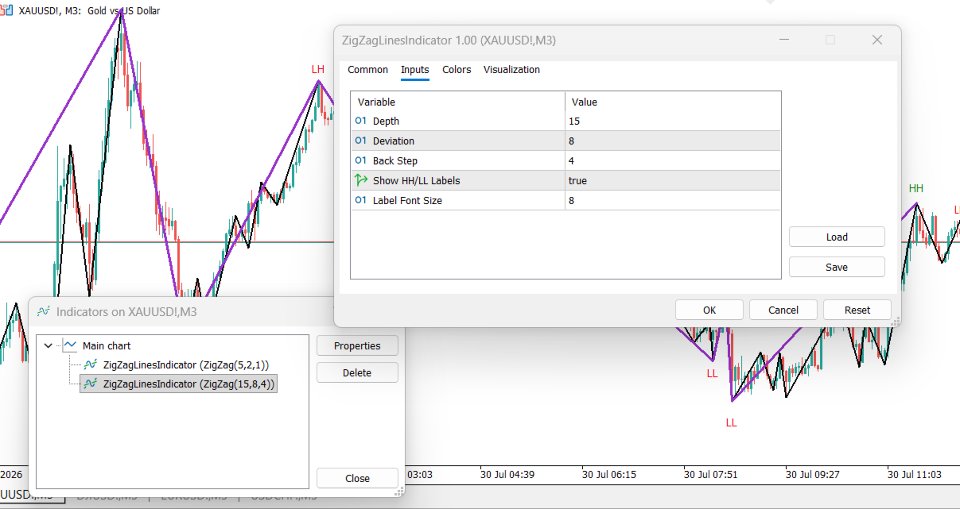Edit the Depth value 15
960x509 pixels.
673,121
